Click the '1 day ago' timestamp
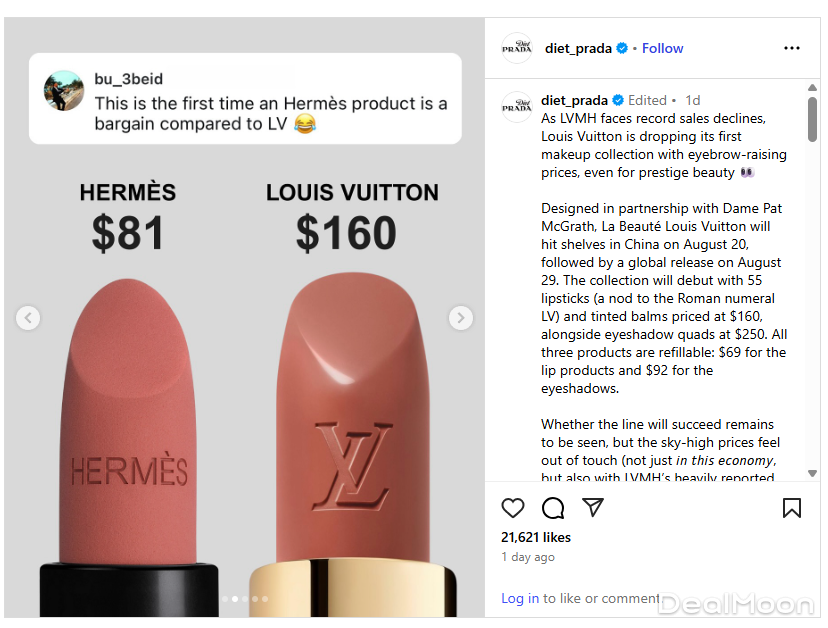The image size is (828, 628). (528, 557)
